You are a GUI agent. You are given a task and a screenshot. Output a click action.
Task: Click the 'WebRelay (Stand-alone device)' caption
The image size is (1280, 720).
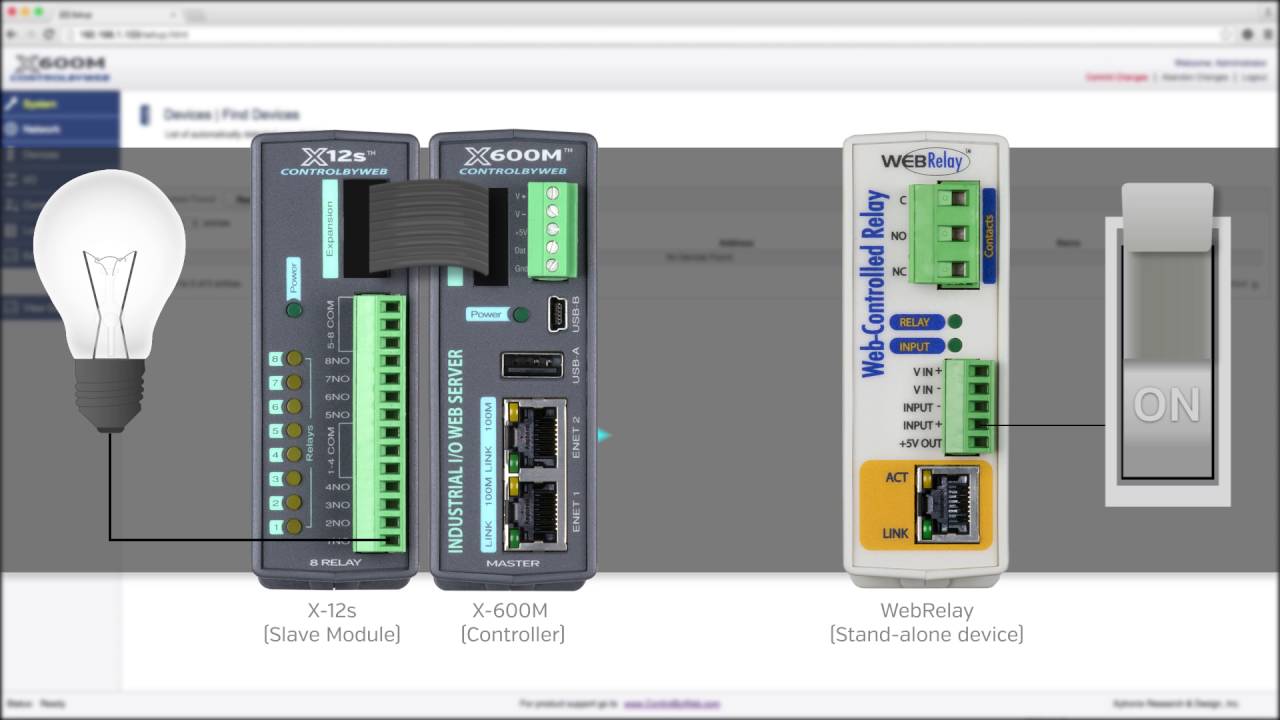(x=926, y=622)
